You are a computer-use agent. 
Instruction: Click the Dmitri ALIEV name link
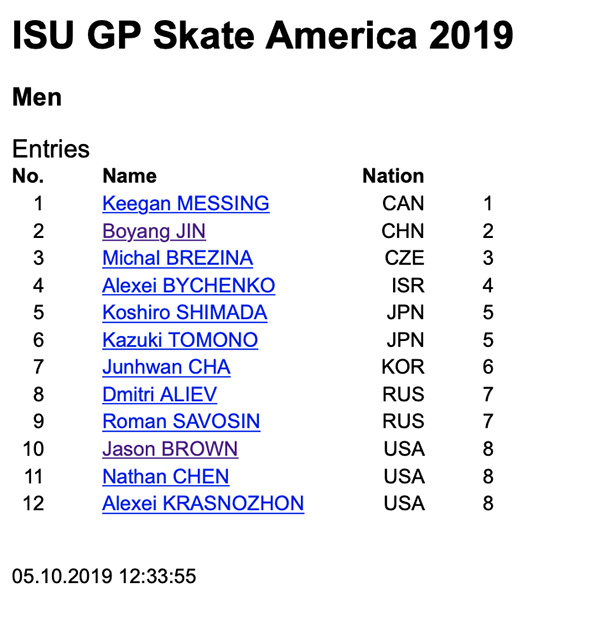coord(159,395)
